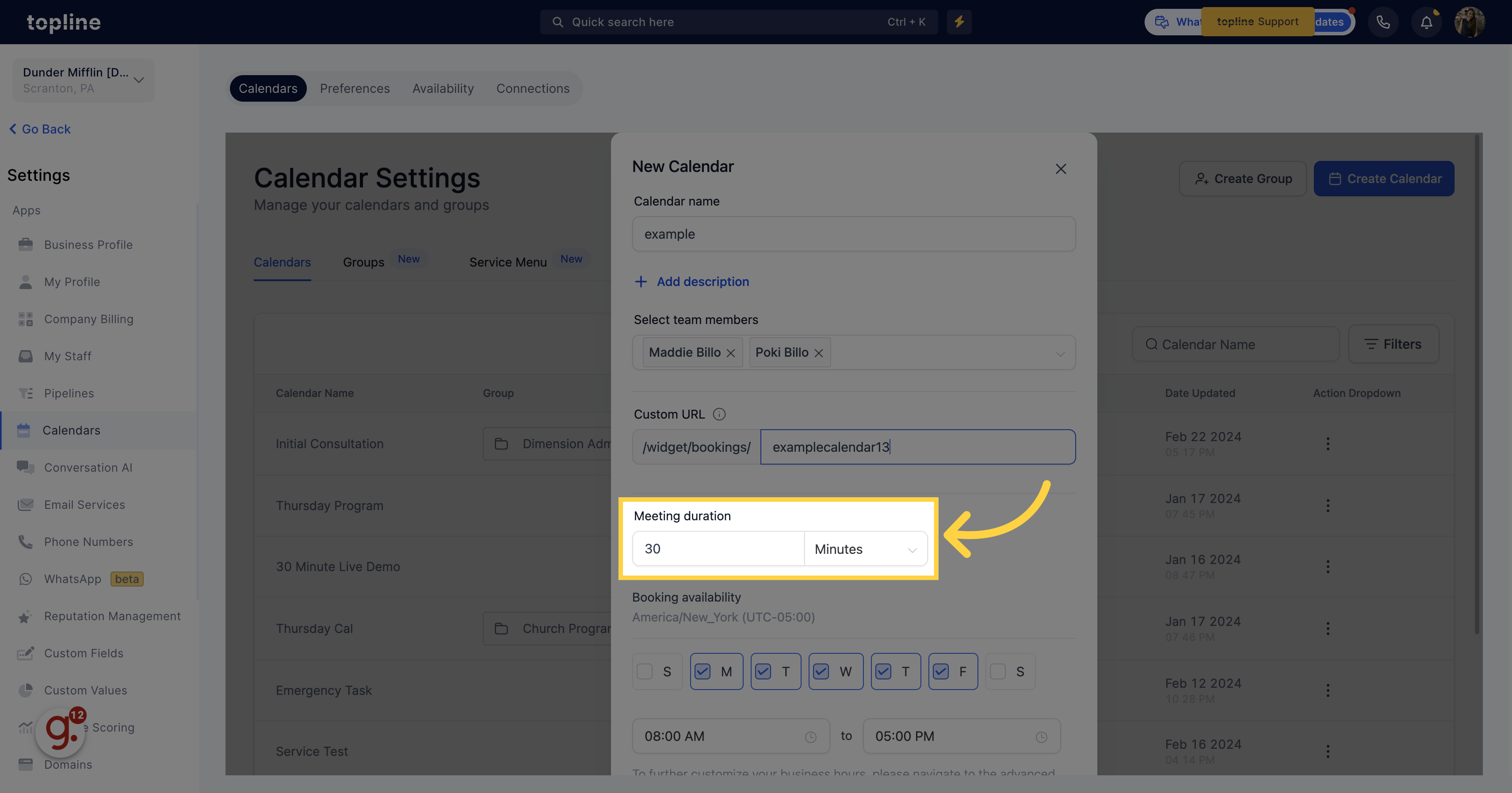Click the Custom URL info icon
Image resolution: width=1512 pixels, height=793 pixels.
719,415
